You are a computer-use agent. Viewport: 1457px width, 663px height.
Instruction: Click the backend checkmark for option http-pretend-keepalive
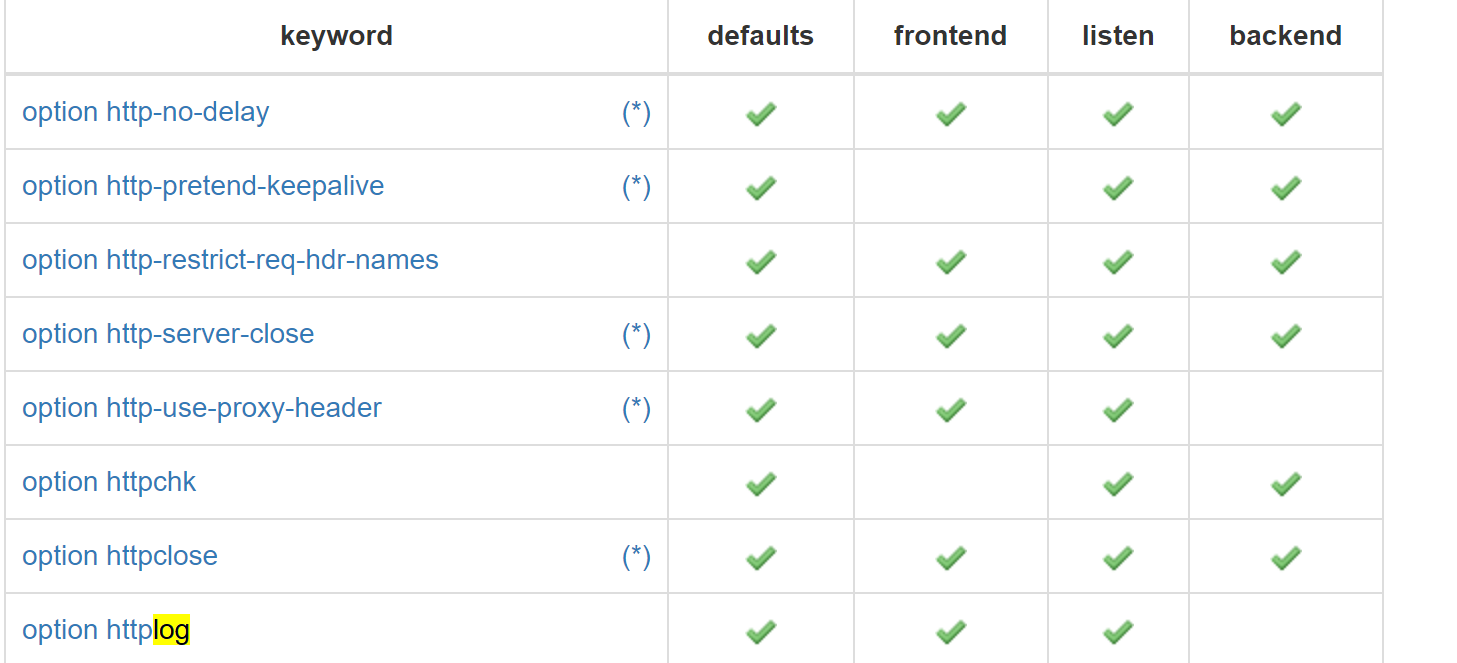(x=1286, y=188)
